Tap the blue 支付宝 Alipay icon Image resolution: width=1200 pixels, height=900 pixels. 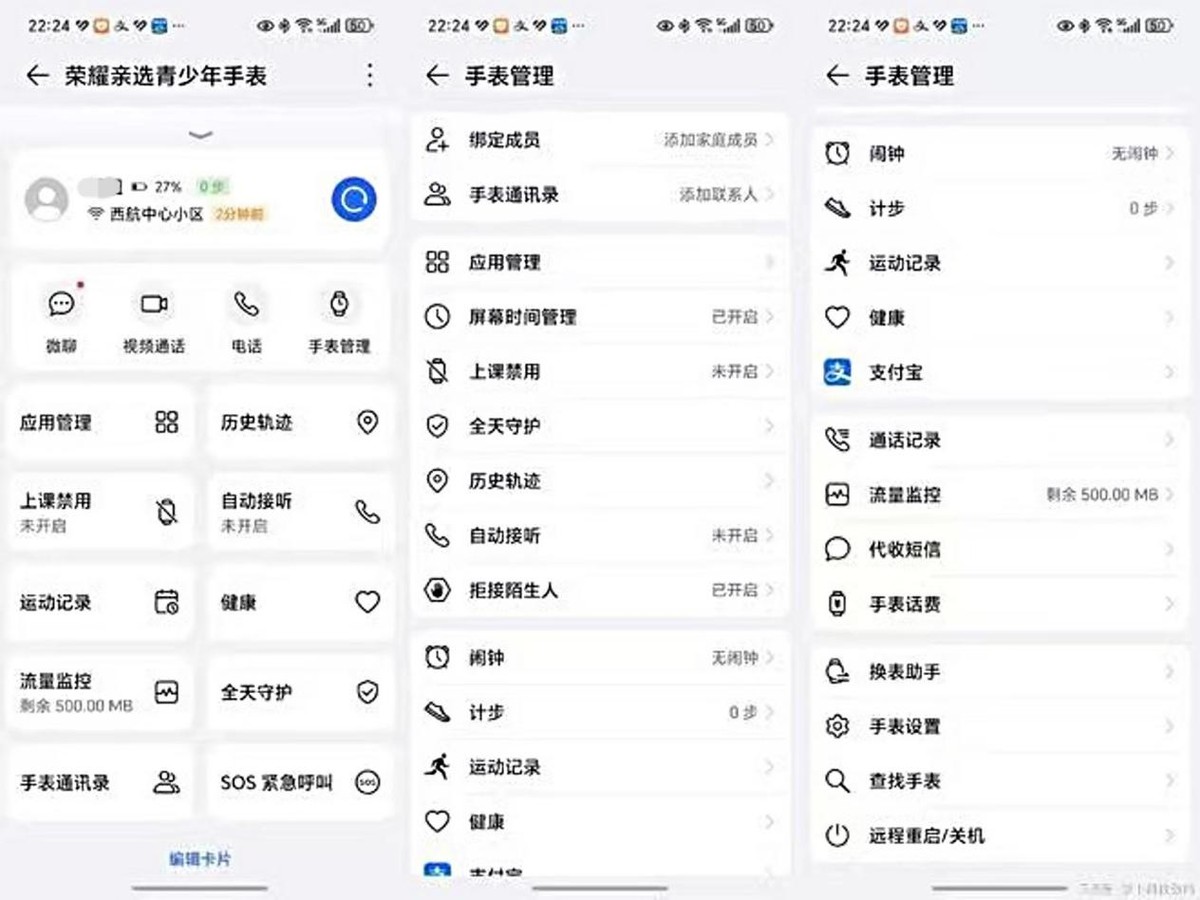tap(837, 372)
